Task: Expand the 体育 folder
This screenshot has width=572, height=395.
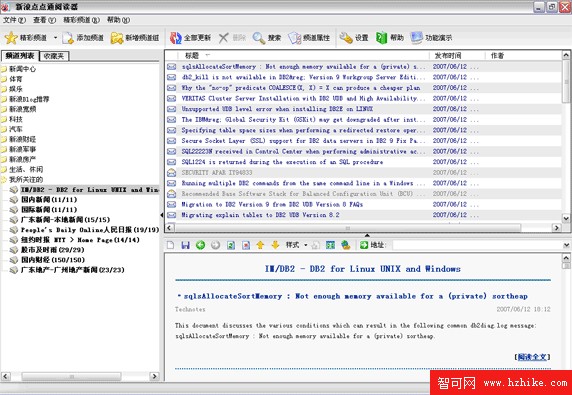Action: coord(4,79)
